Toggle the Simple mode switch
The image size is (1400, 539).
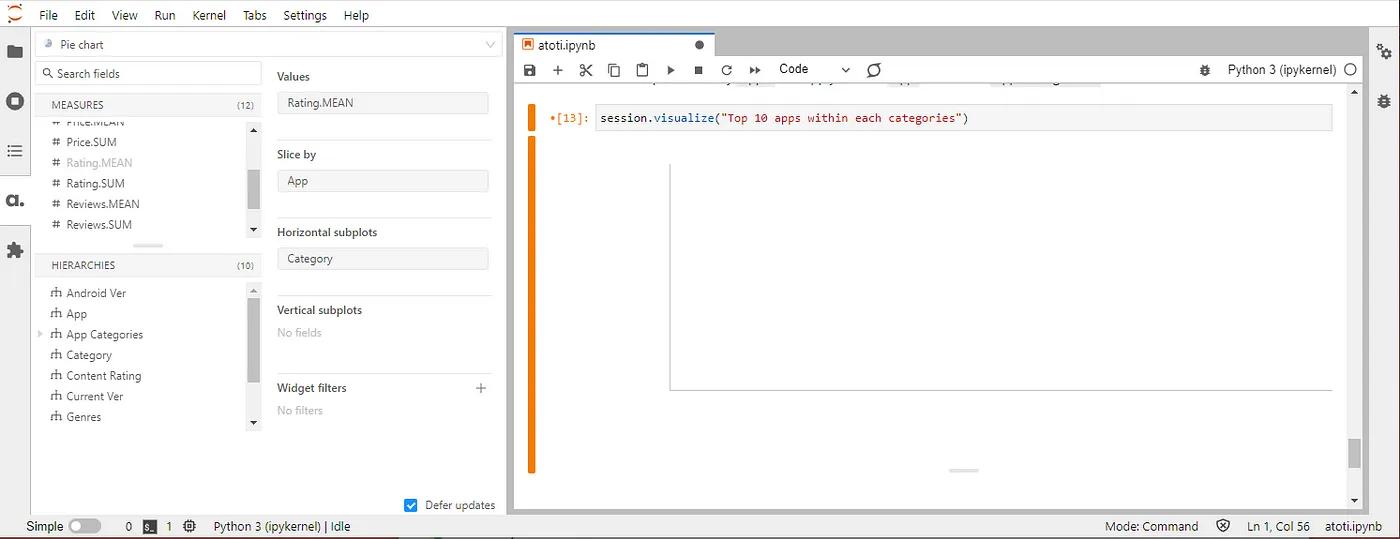(85, 526)
